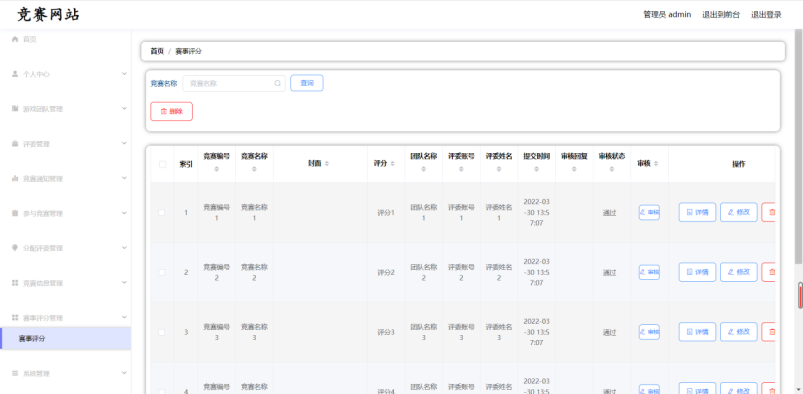The width and height of the screenshot is (803, 394).
Task: Click the sort arrows next to 审核 header
Action: point(656,163)
